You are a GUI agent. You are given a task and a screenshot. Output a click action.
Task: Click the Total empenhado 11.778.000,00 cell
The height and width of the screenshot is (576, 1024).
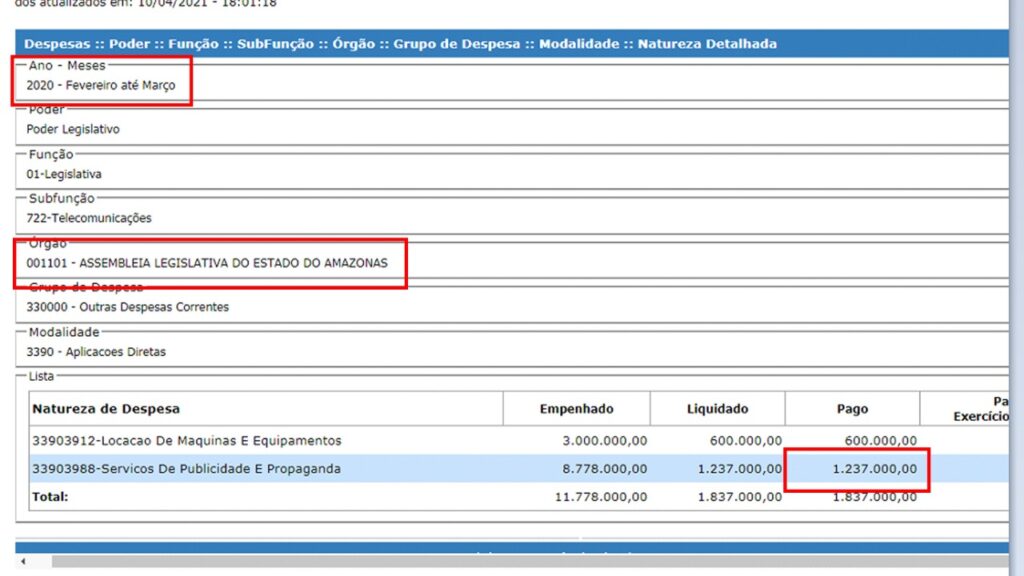(600, 497)
